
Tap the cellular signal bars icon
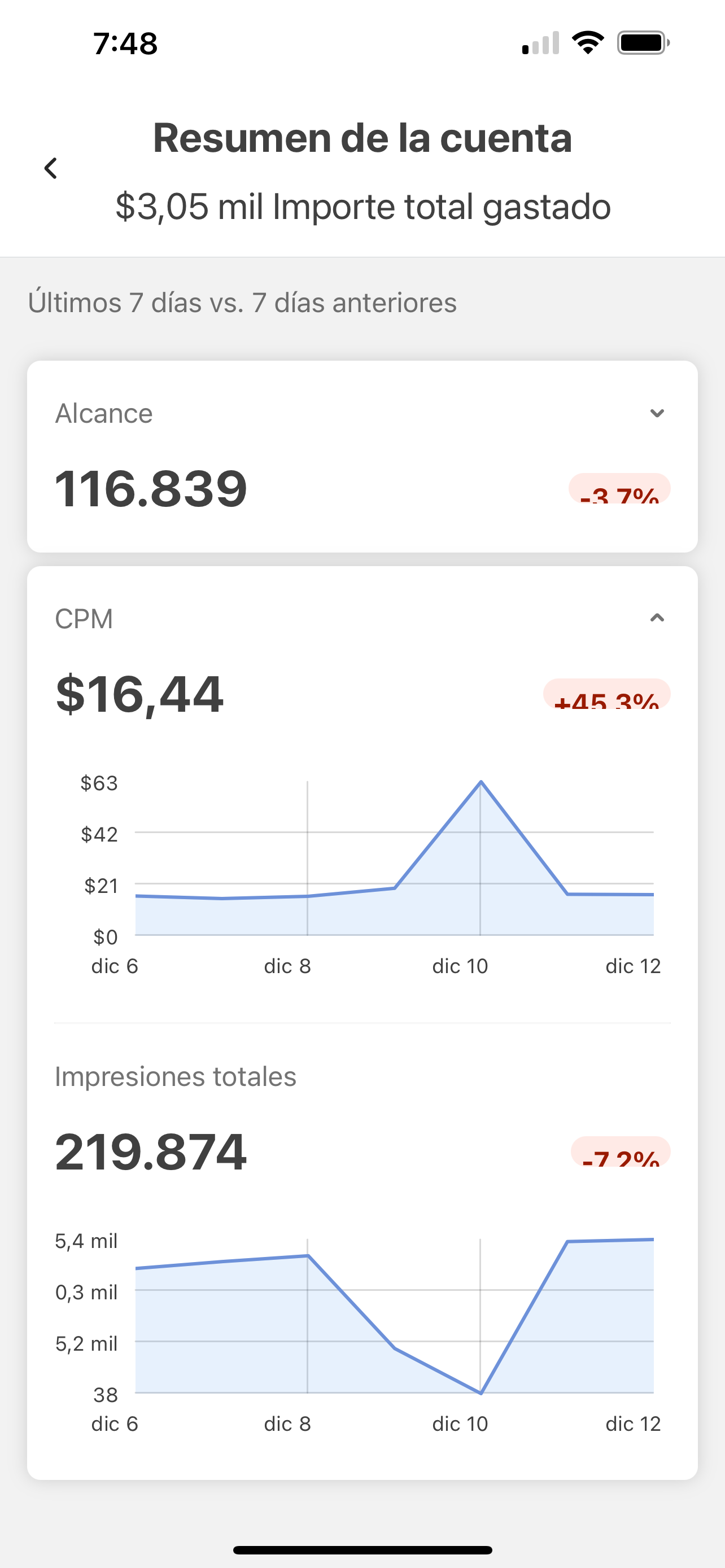coord(540,43)
